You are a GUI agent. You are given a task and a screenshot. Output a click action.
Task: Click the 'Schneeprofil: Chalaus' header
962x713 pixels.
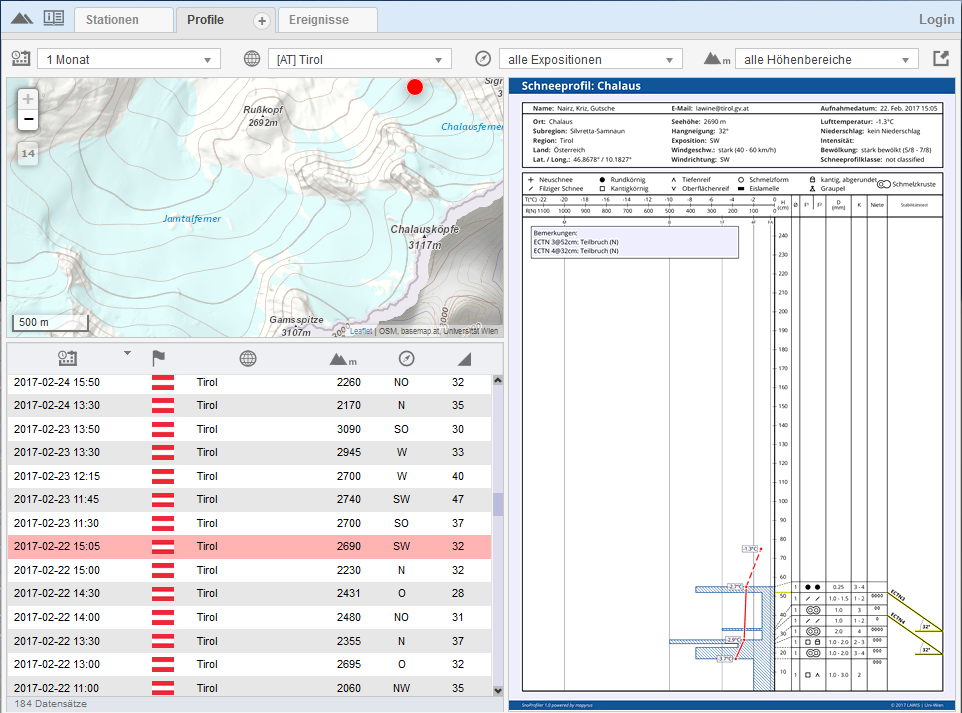[x=581, y=86]
